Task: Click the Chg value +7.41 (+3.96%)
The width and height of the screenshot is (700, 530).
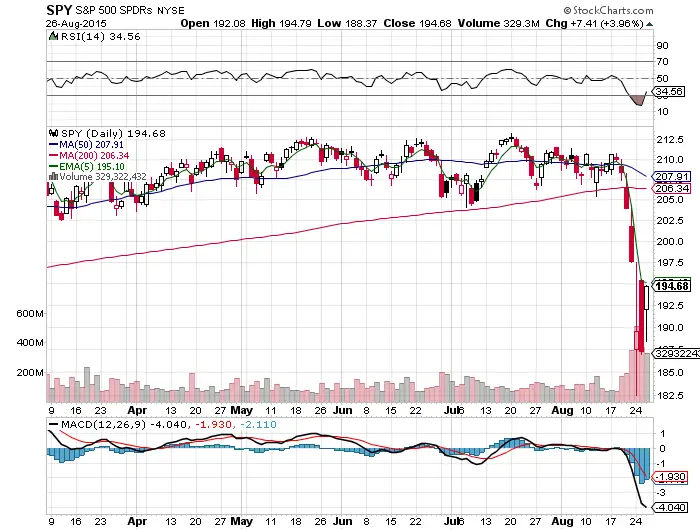Action: (607, 23)
